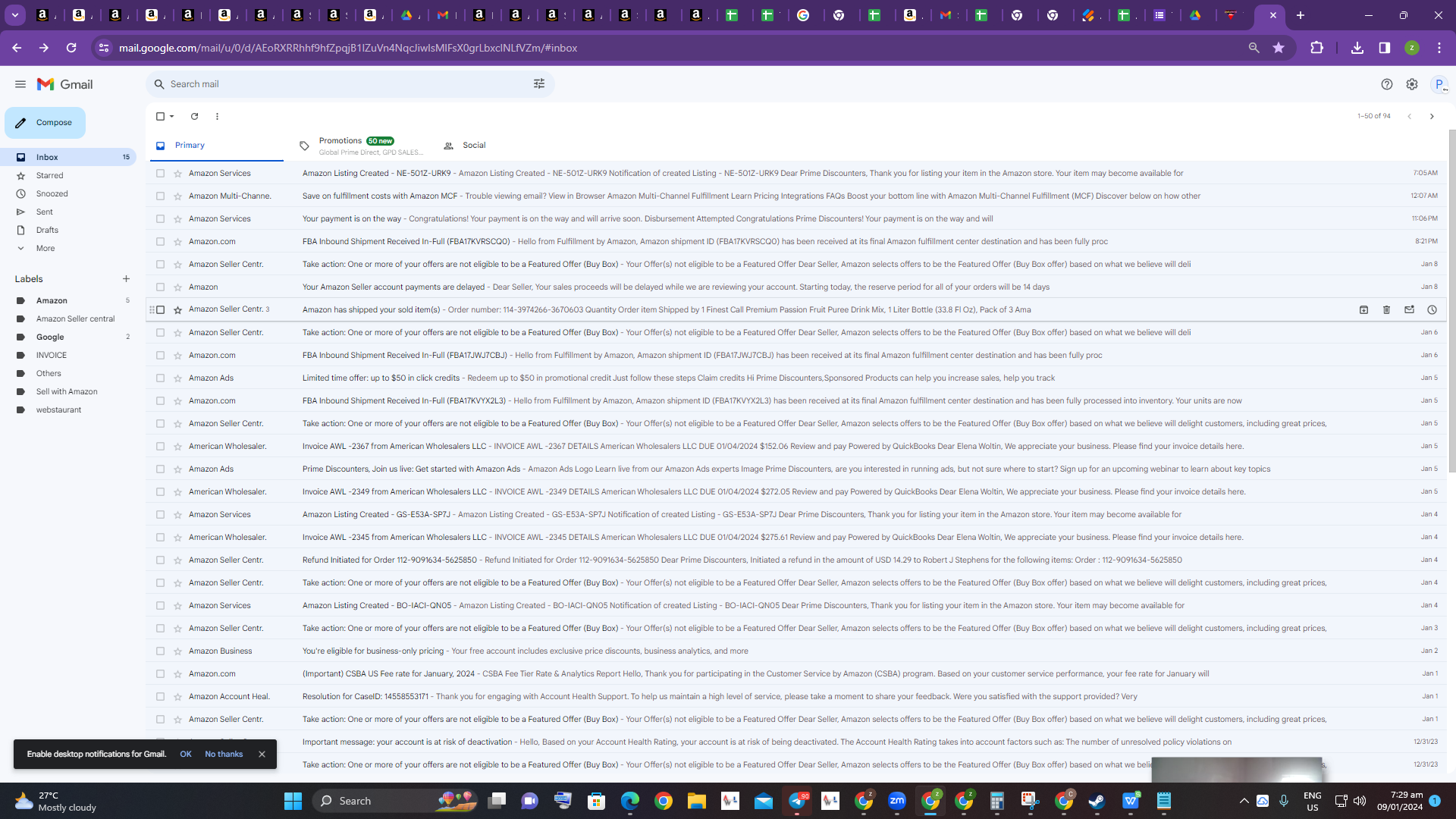Open the Starred folder
Image resolution: width=1456 pixels, height=819 pixels.
click(x=68, y=175)
